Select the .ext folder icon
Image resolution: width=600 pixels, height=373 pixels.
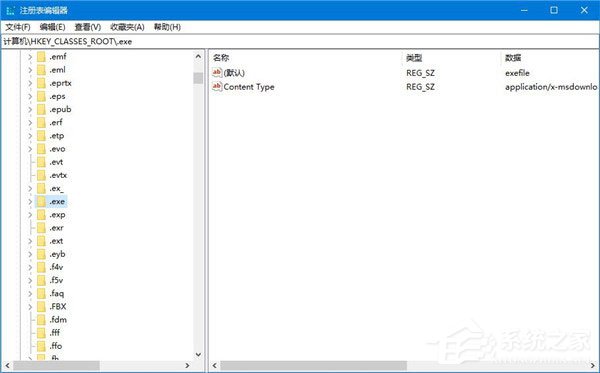click(x=41, y=241)
